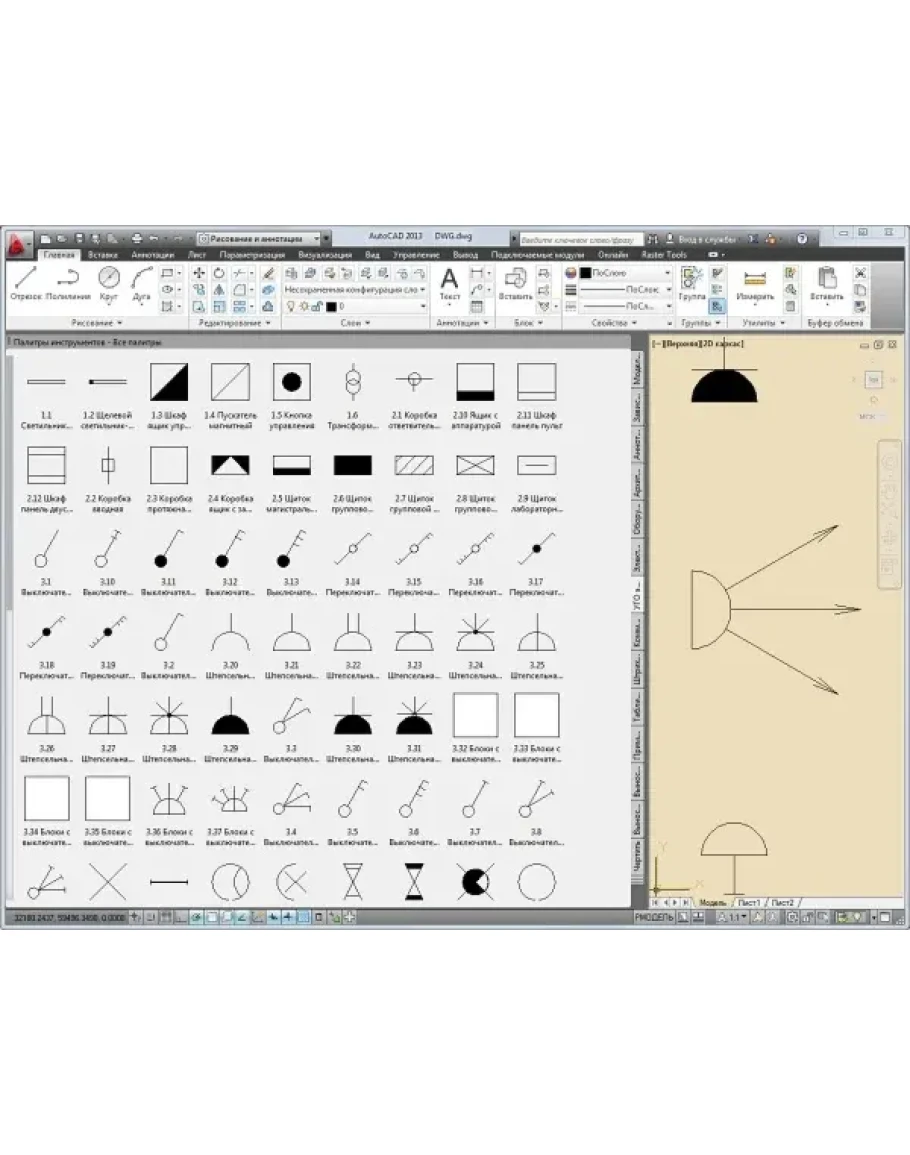The image size is (910, 1155).
Task: Pick the 1.3 Шкаф palette block
Action: click(169, 382)
